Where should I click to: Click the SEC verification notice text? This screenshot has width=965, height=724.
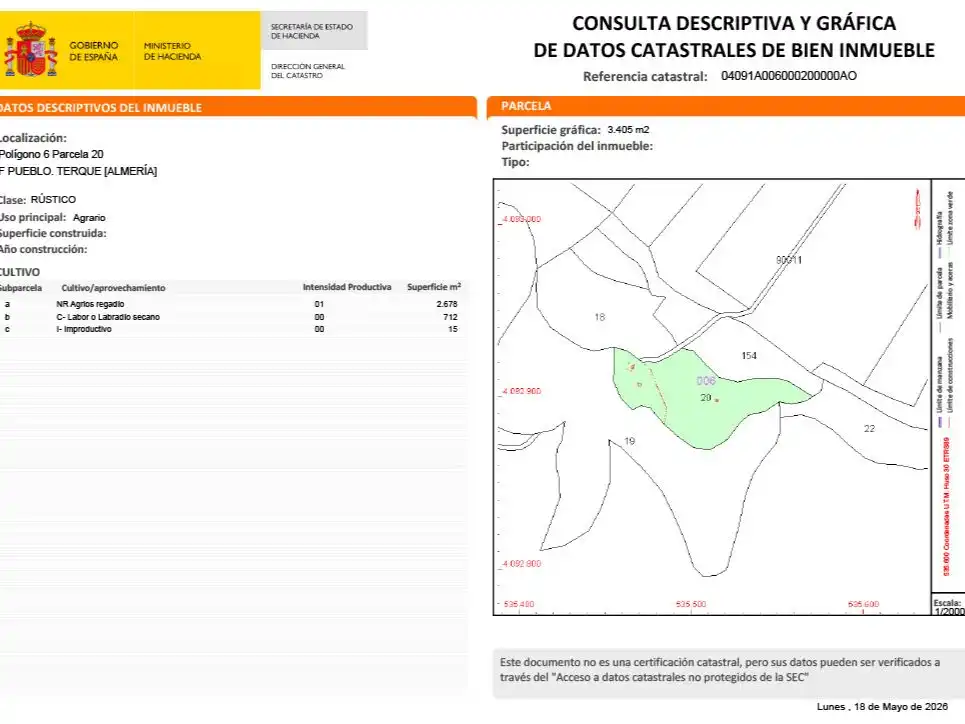(719, 670)
